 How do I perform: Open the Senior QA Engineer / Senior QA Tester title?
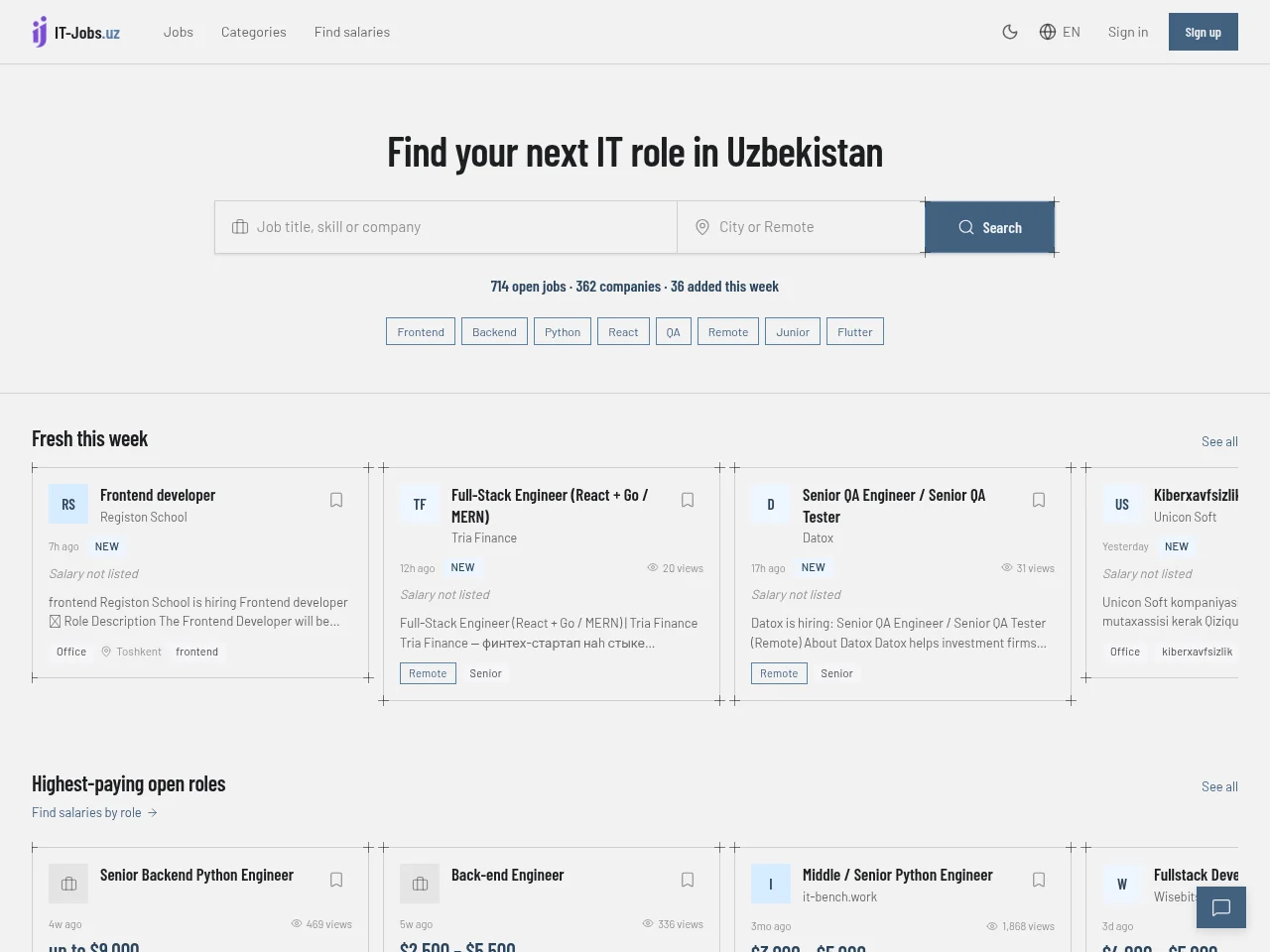[894, 506]
